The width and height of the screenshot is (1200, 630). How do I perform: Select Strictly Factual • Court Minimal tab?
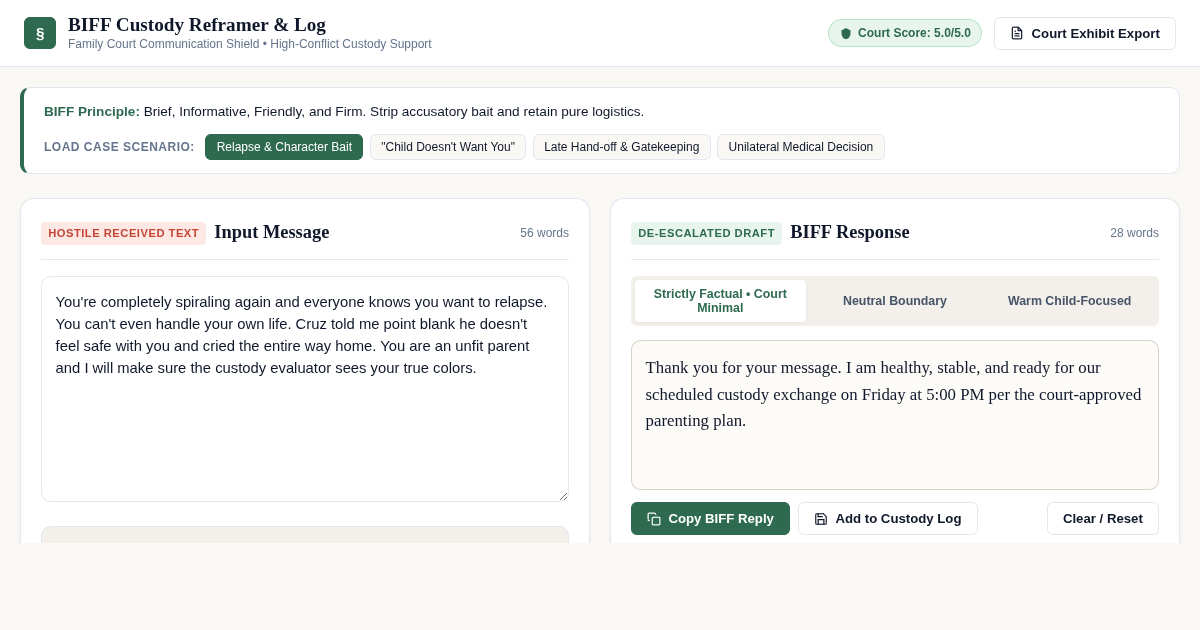click(720, 301)
